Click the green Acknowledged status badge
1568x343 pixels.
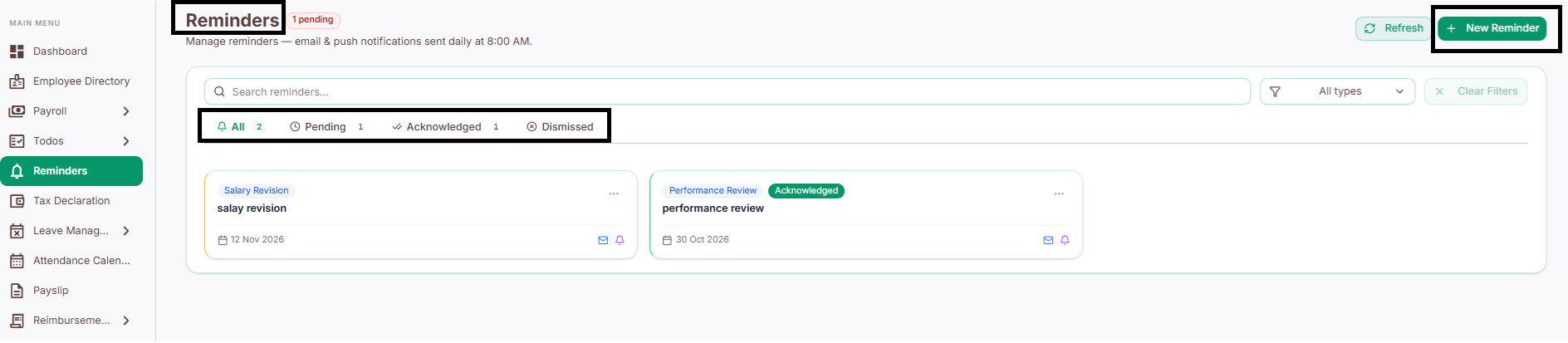(806, 191)
